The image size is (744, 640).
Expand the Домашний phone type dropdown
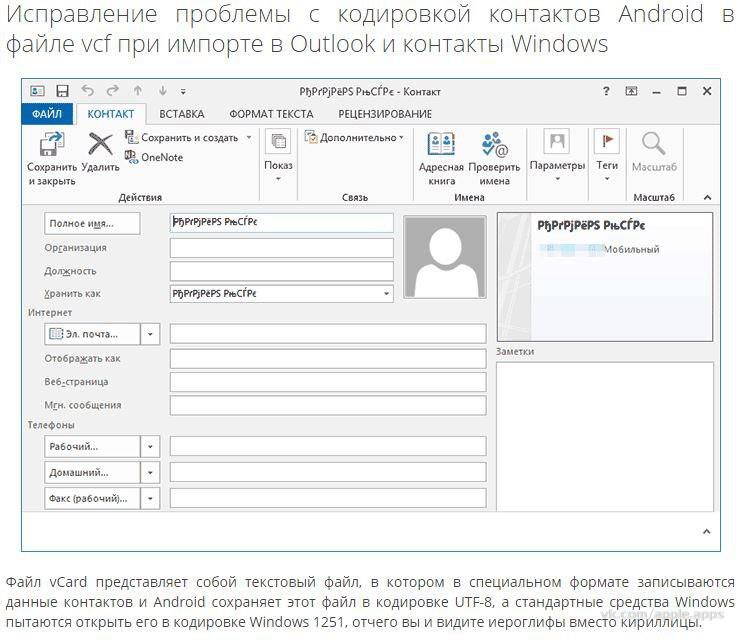point(150,473)
